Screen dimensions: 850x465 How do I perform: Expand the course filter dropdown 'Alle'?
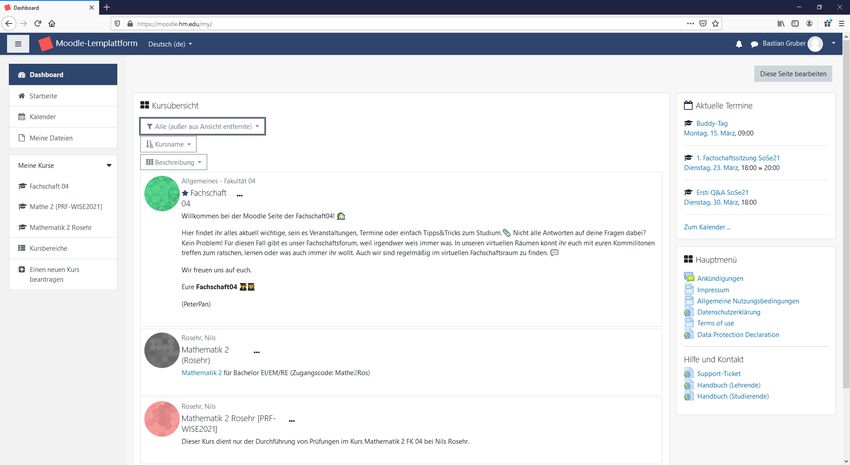point(203,127)
